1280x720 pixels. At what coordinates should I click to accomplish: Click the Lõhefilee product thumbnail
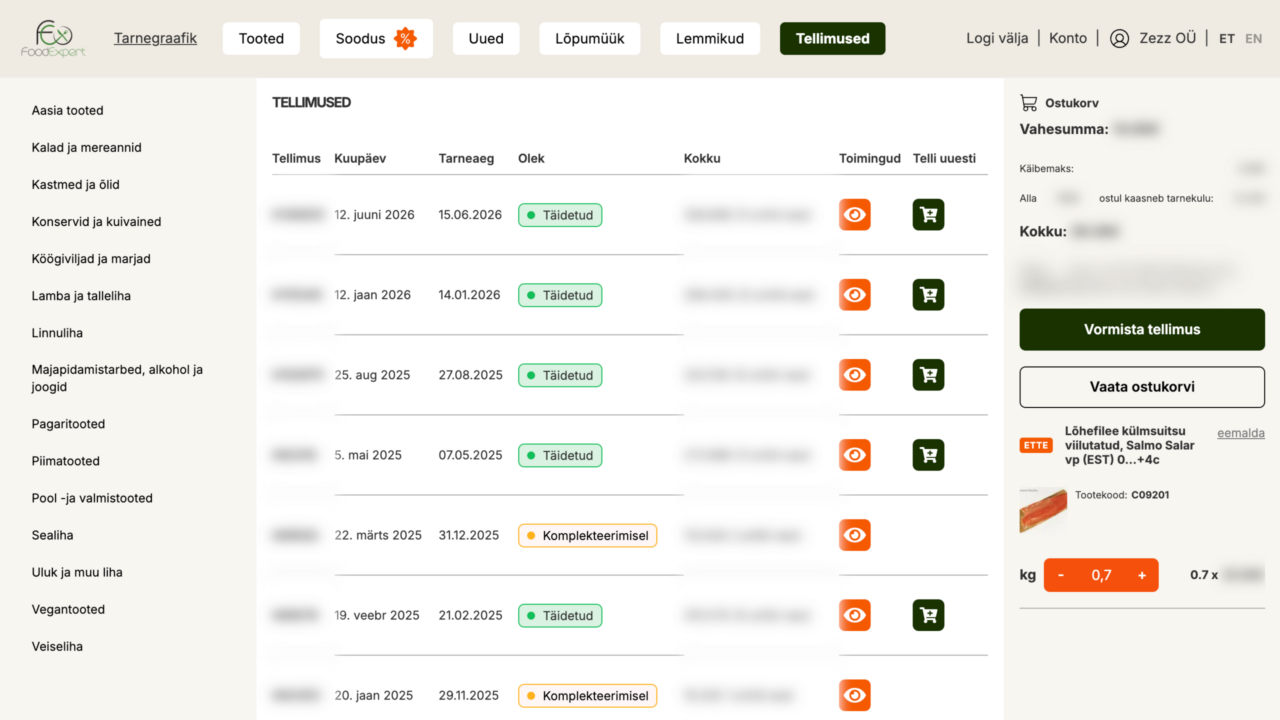[1043, 511]
